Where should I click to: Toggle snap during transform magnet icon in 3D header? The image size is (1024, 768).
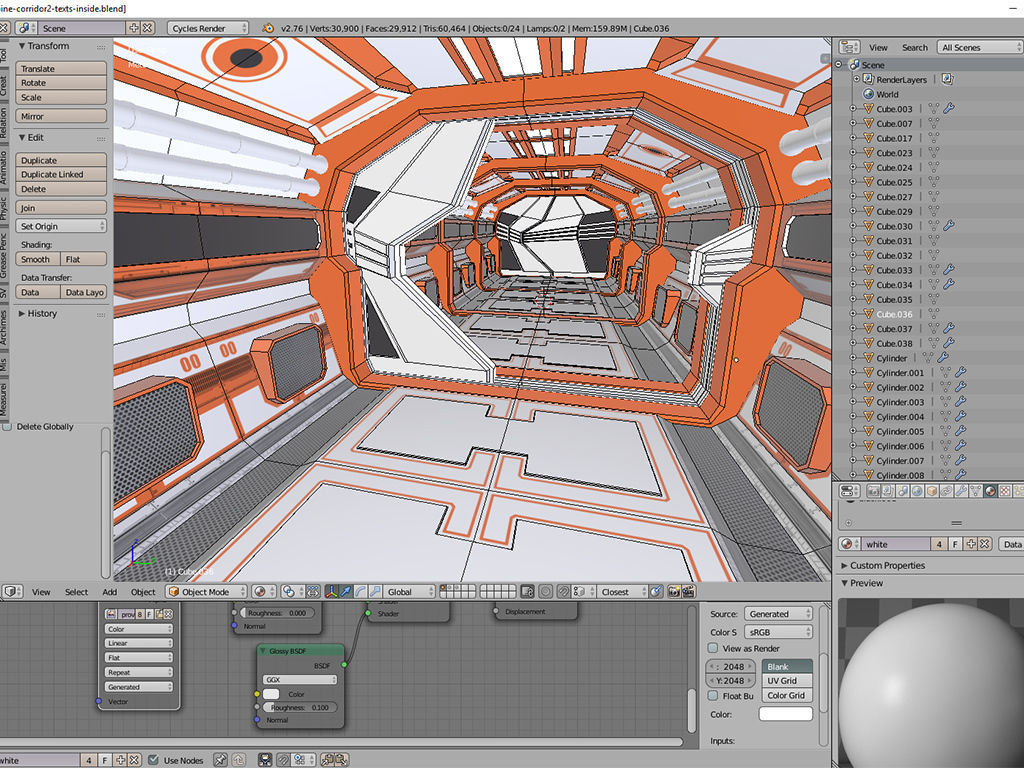coord(563,592)
